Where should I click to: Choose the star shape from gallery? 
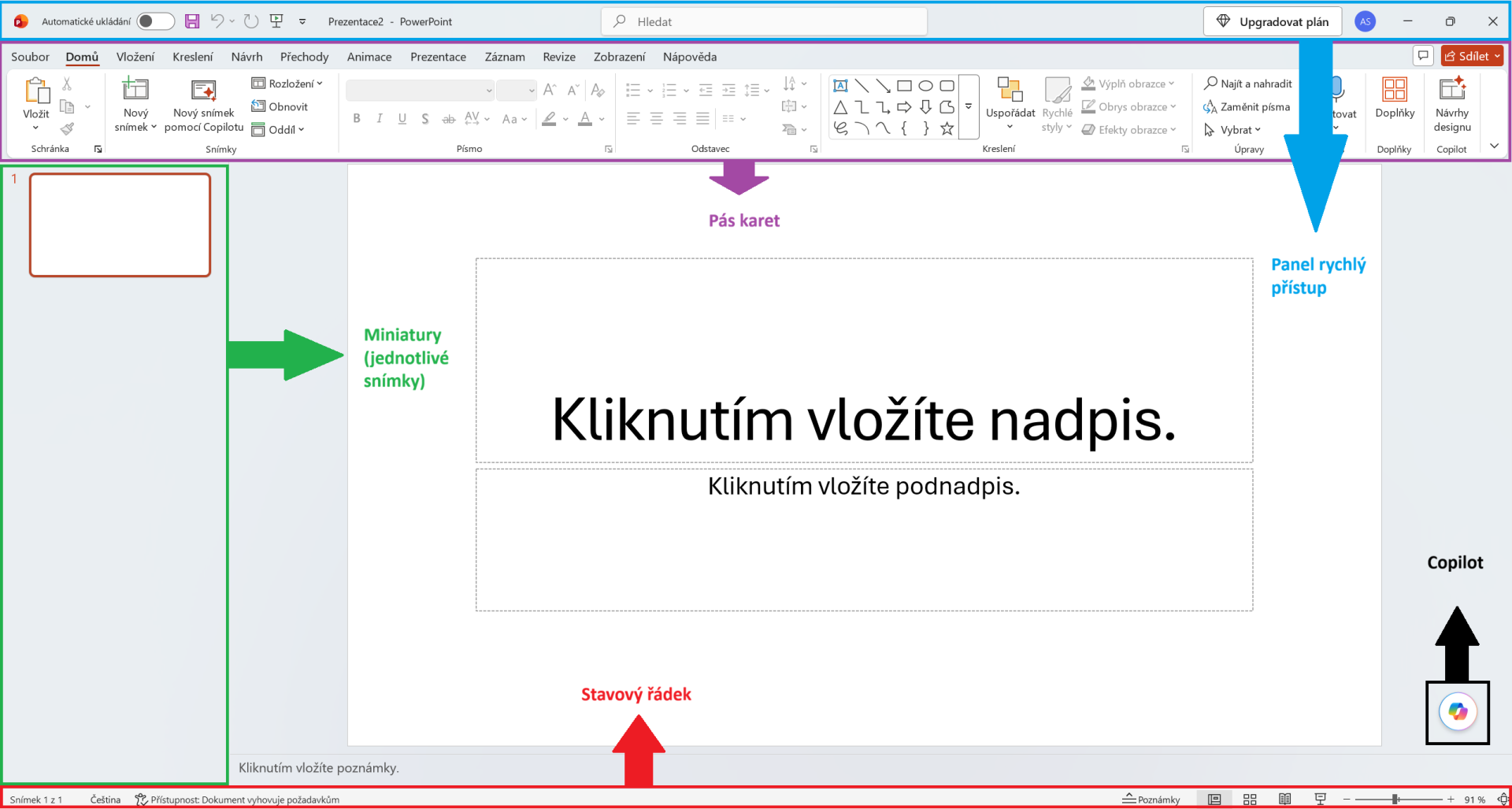point(947,128)
